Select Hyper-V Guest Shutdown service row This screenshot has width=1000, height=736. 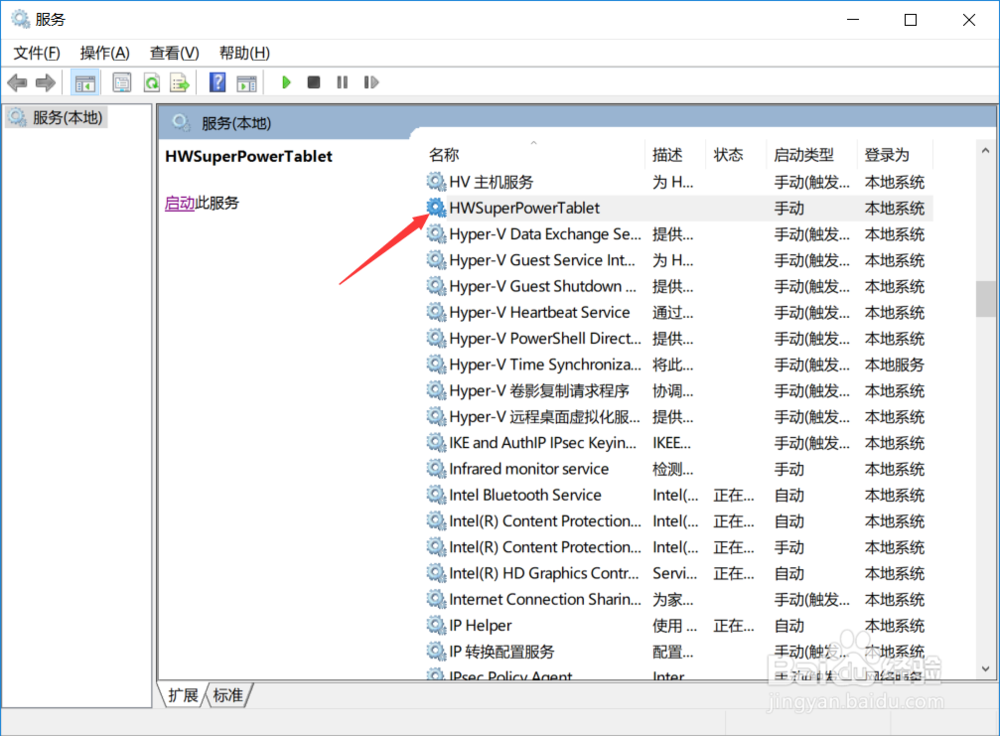click(x=677, y=286)
